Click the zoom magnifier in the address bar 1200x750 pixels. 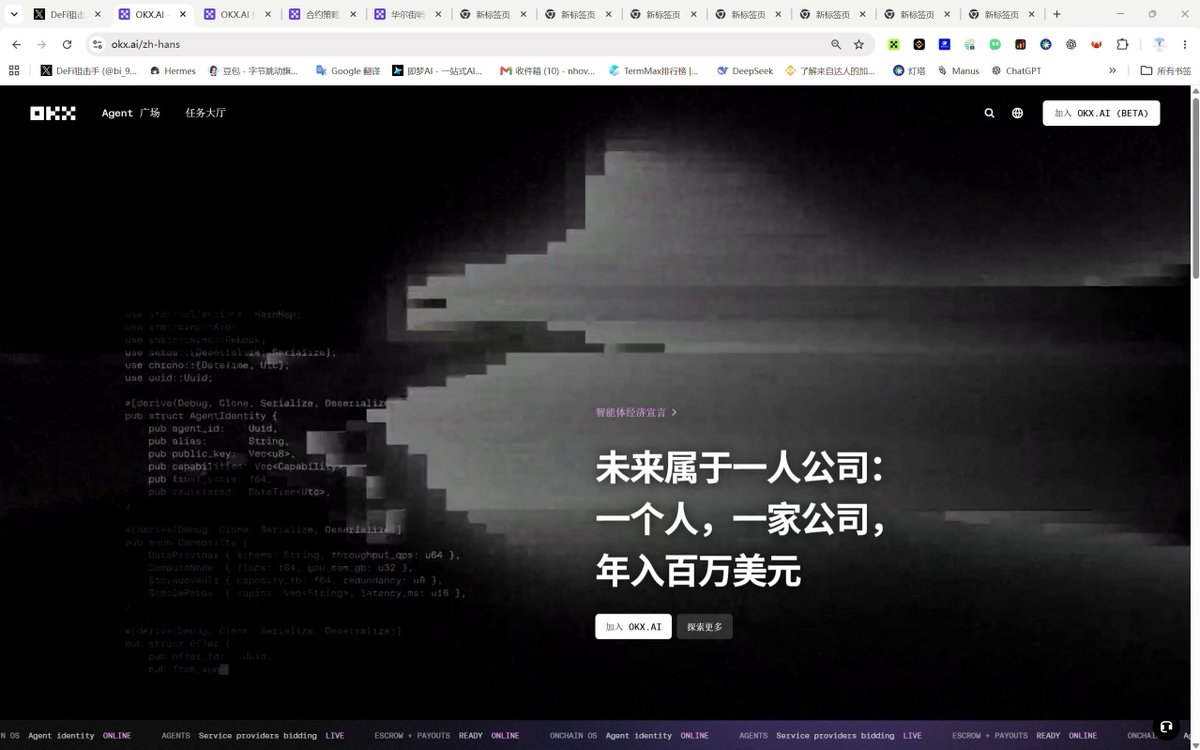[836, 45]
